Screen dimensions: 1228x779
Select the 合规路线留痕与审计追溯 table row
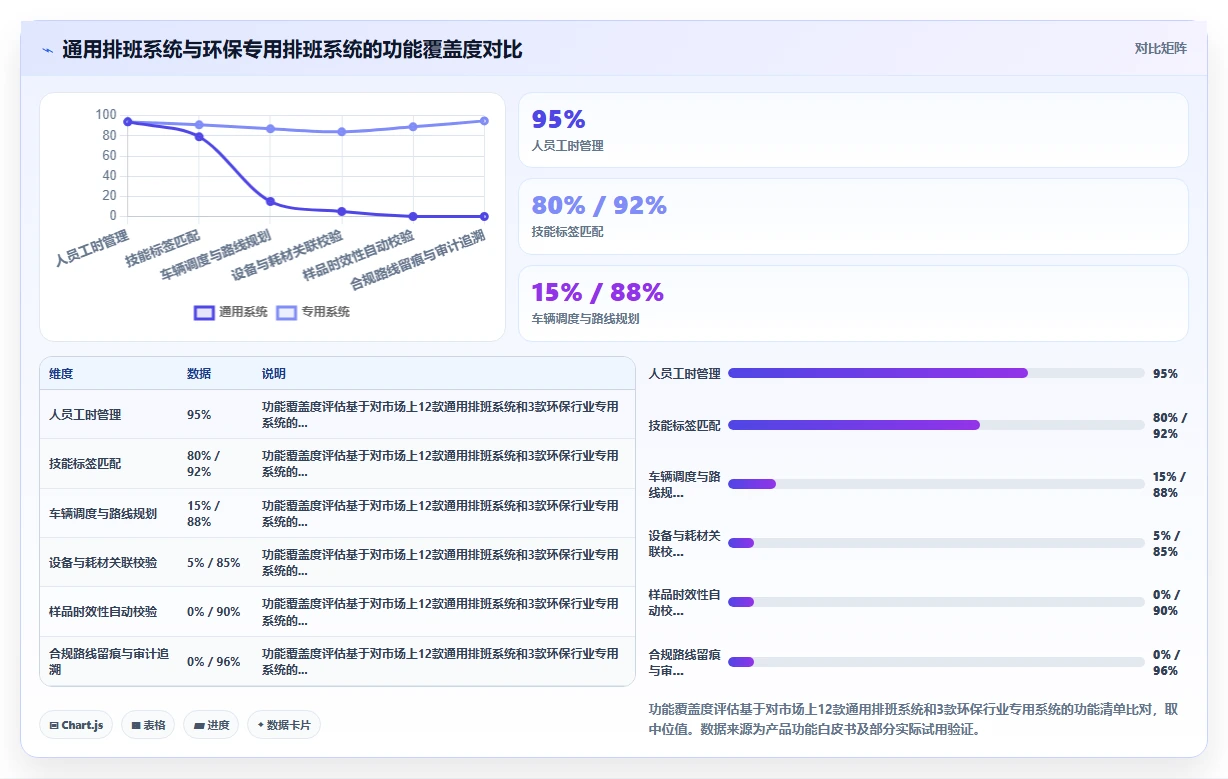point(337,661)
